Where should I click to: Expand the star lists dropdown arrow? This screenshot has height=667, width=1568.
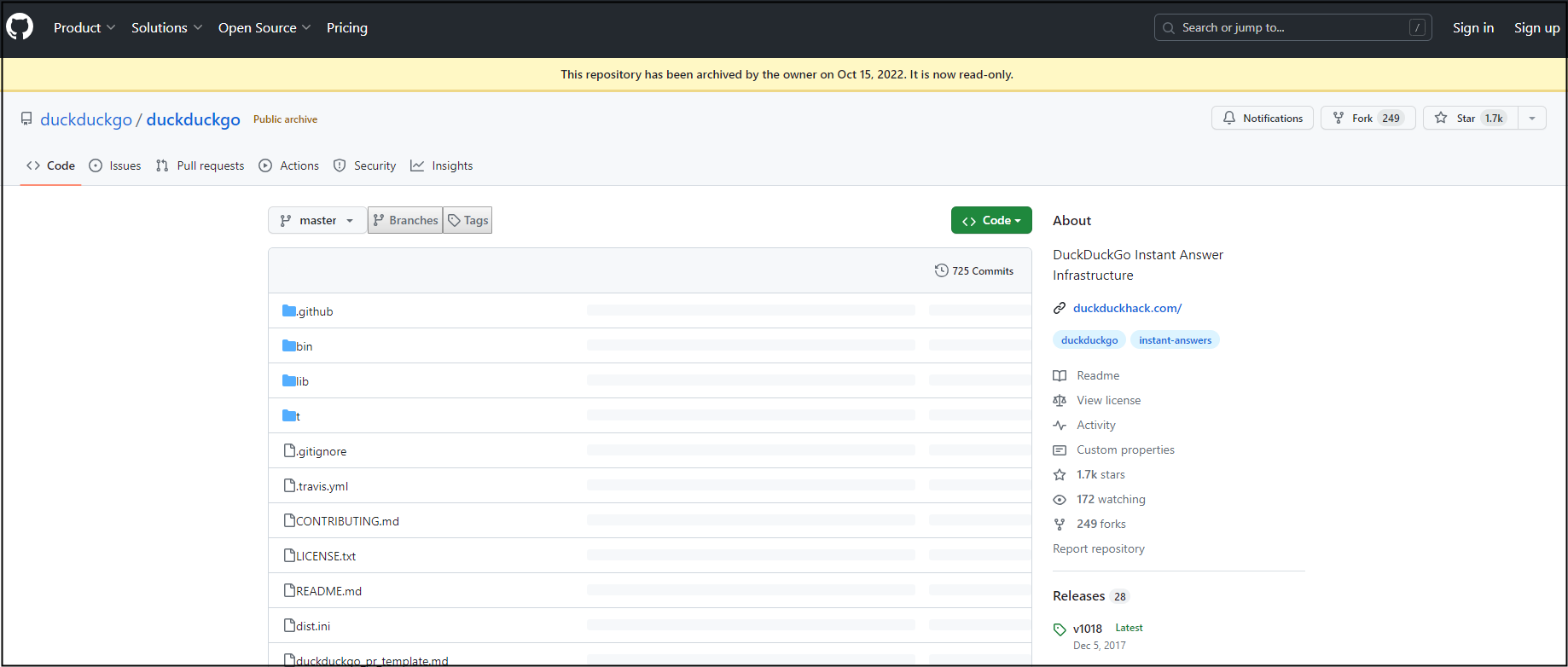[1532, 118]
